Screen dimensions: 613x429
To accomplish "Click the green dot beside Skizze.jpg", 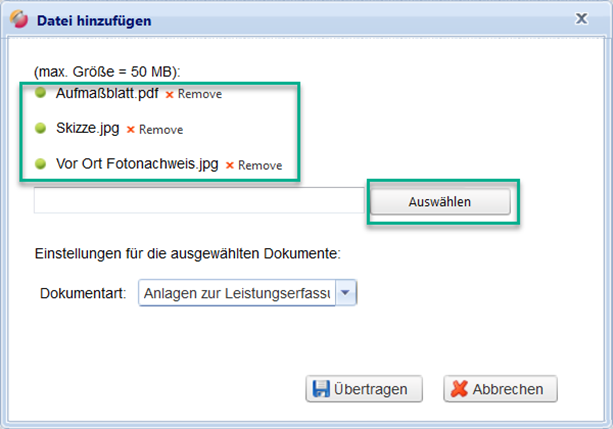I will [x=40, y=128].
